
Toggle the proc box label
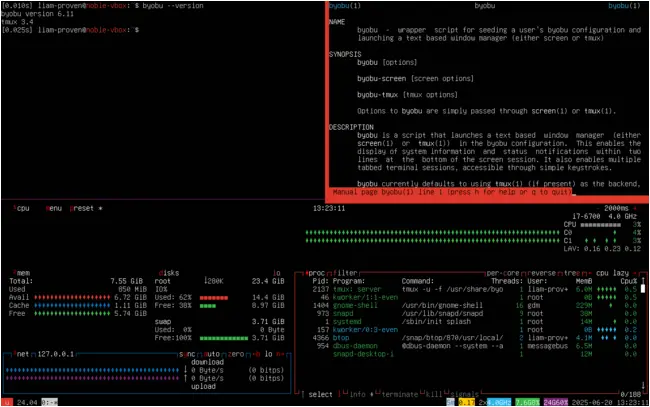point(315,273)
